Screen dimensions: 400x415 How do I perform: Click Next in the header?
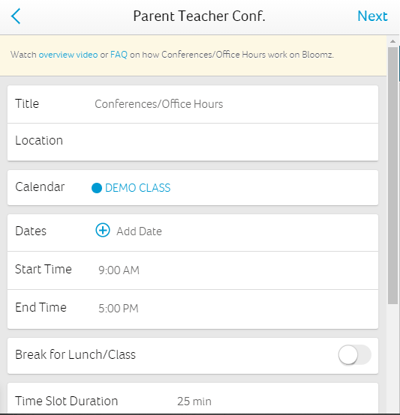(x=372, y=16)
